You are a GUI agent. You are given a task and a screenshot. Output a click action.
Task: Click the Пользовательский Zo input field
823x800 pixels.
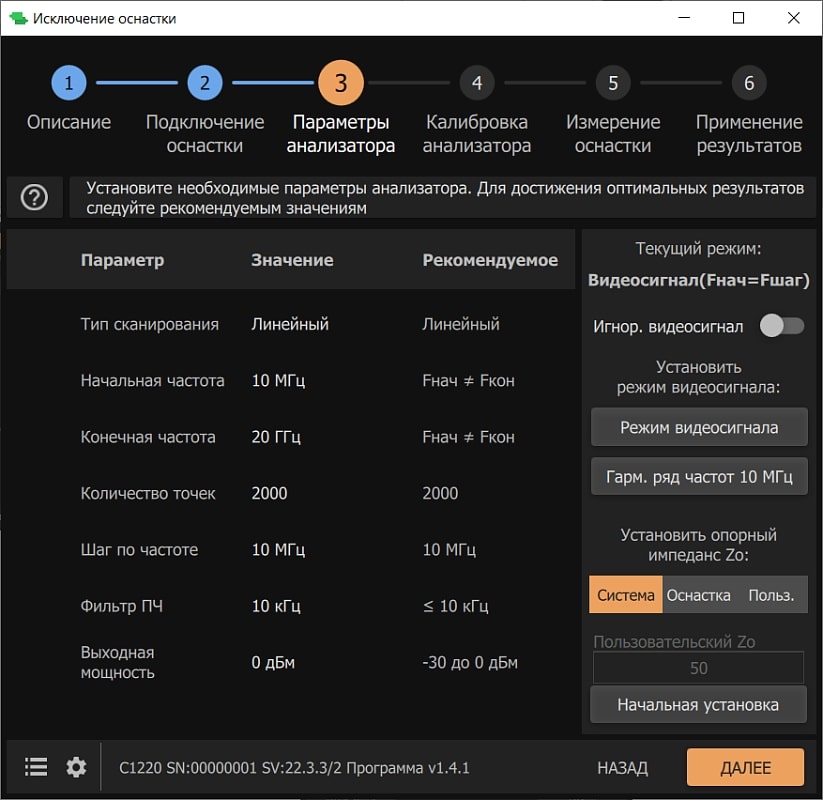(x=698, y=668)
